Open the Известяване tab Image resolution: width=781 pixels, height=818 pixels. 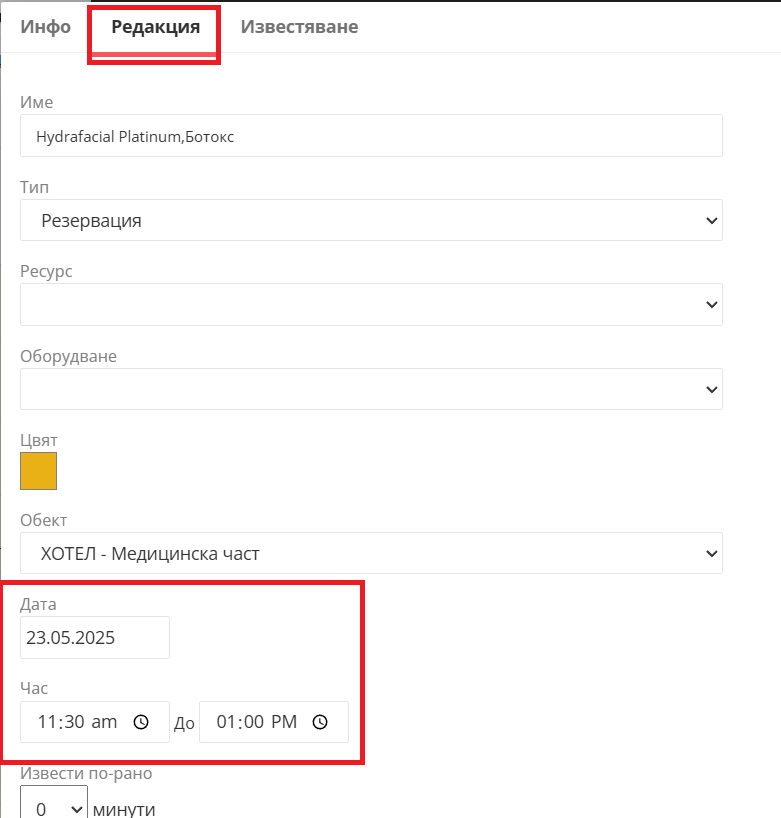pyautogui.click(x=299, y=27)
